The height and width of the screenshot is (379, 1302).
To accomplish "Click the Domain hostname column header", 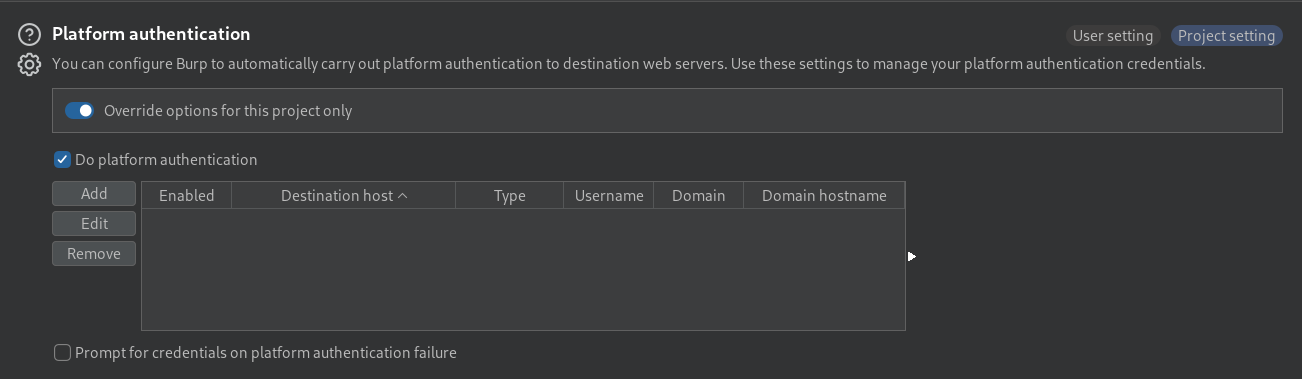I will coord(824,196).
